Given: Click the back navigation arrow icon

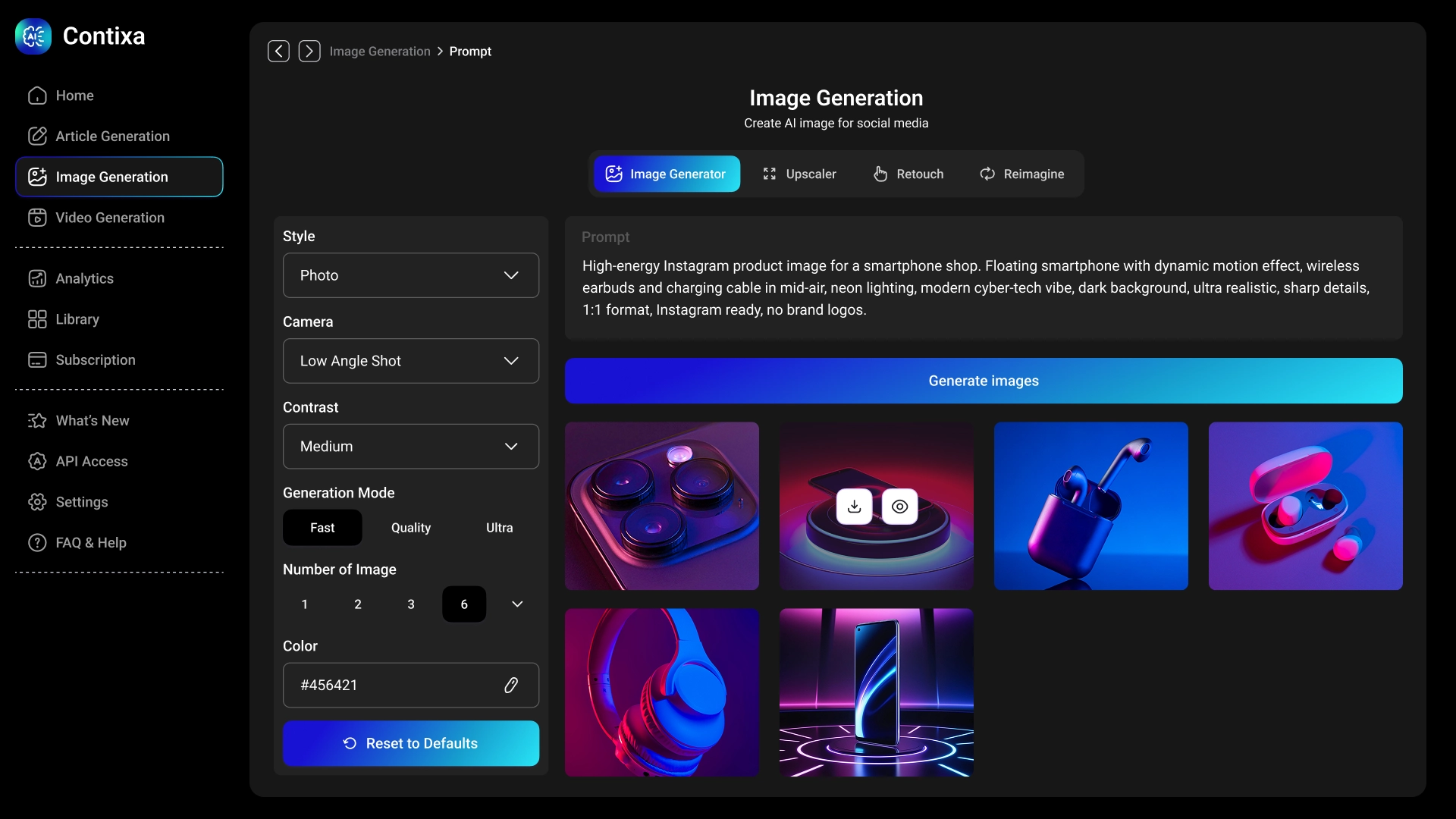Looking at the screenshot, I should pyautogui.click(x=278, y=51).
